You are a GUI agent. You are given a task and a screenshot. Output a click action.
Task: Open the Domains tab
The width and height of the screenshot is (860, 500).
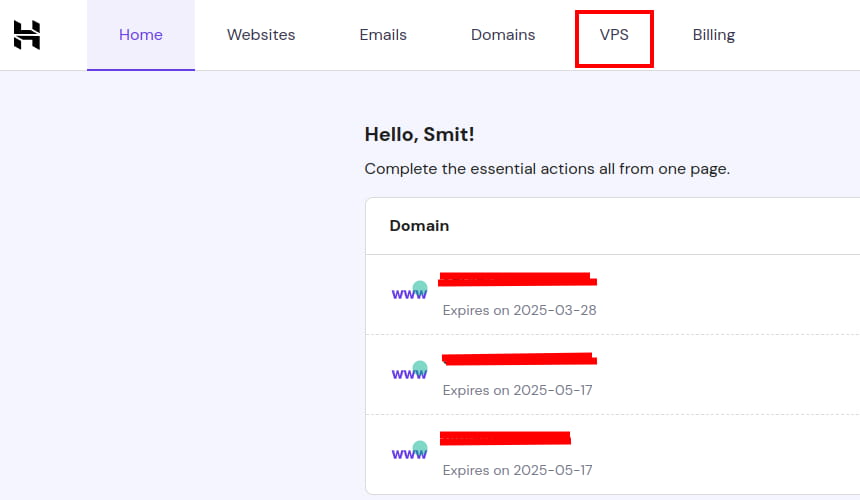(503, 35)
